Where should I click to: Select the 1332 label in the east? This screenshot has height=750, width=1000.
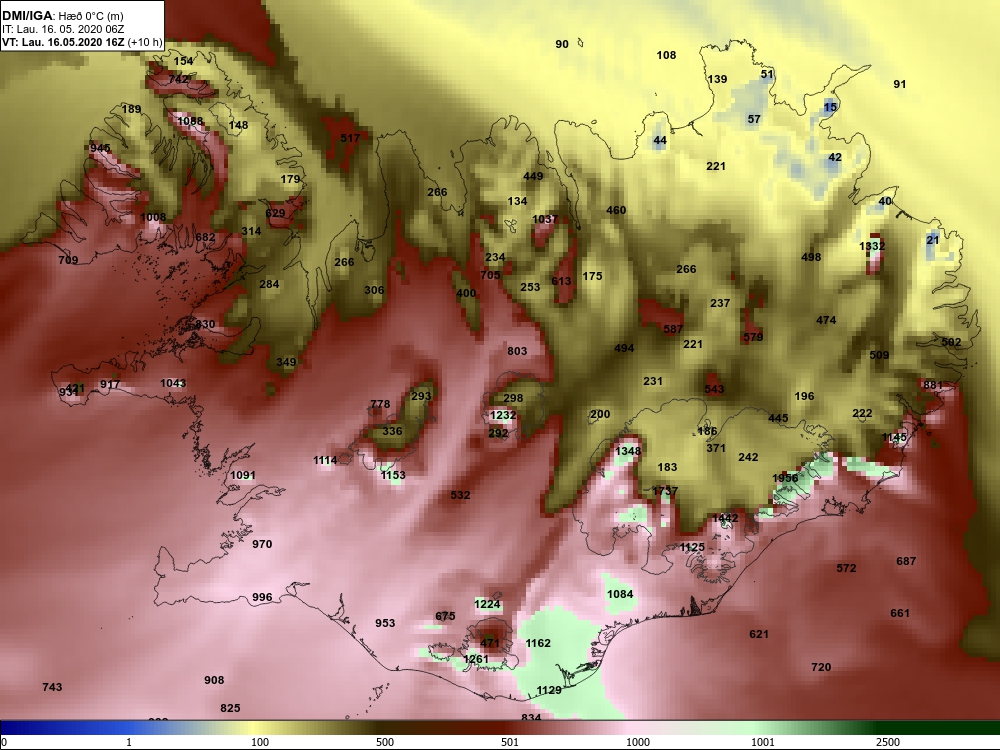[x=872, y=246]
